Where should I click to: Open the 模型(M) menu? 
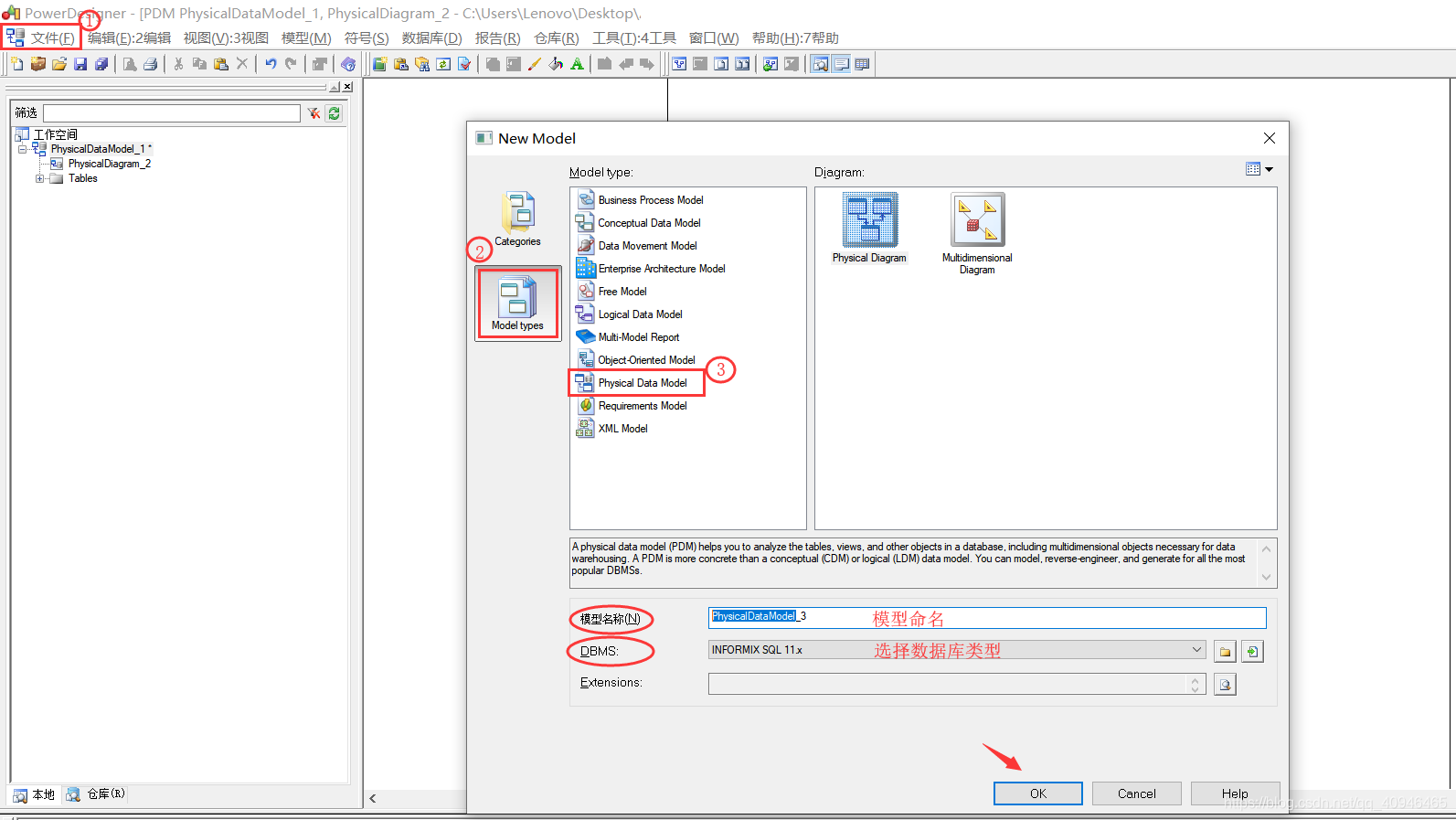pos(306,37)
